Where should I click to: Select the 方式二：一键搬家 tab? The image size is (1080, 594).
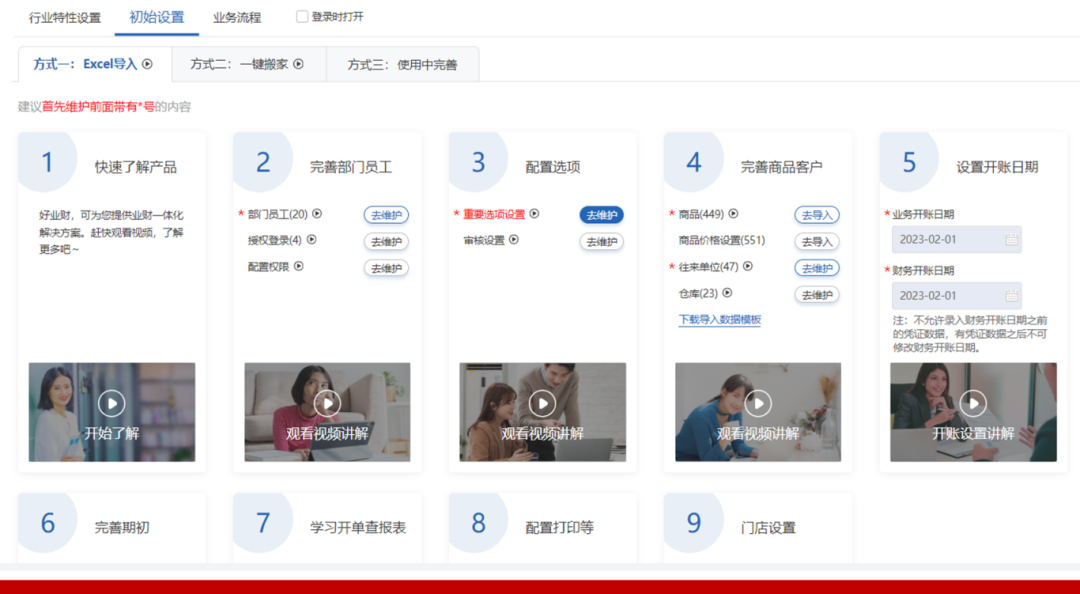[246, 62]
